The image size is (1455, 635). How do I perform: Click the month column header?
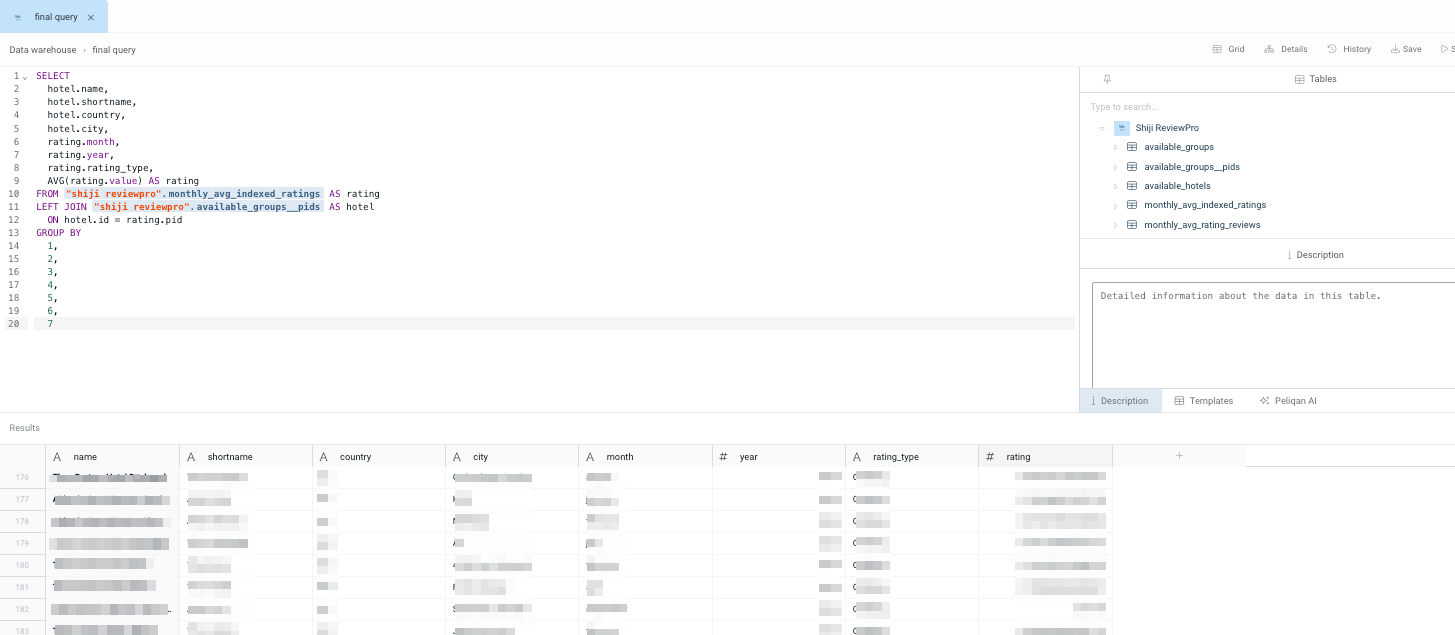[x=645, y=457]
